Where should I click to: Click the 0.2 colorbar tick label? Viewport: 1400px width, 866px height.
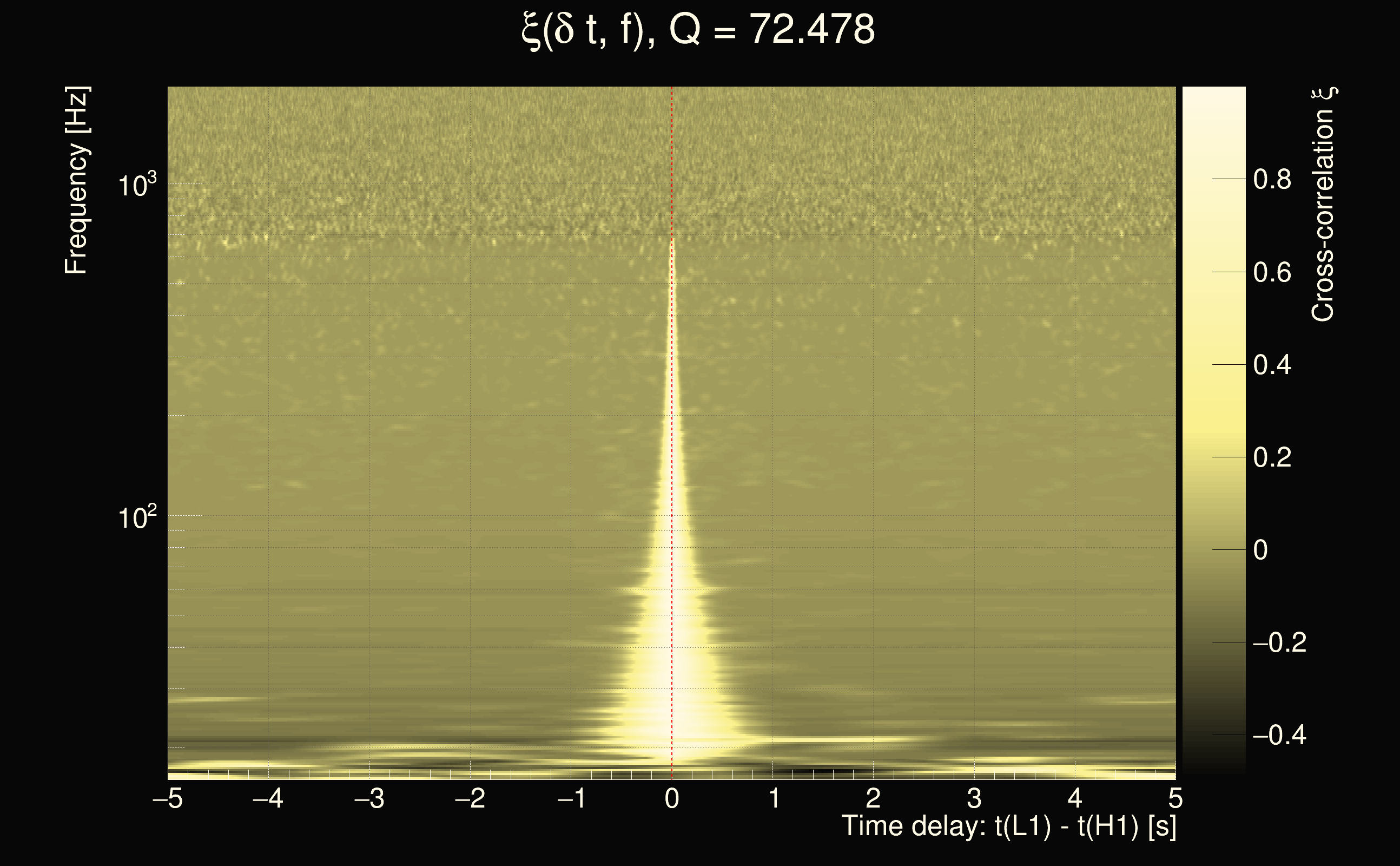1272,458
